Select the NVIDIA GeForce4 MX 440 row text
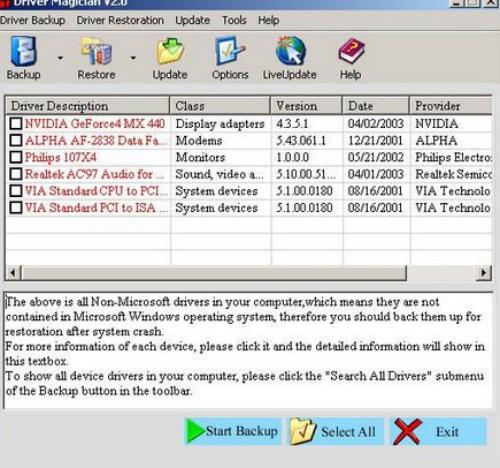 click(95, 124)
